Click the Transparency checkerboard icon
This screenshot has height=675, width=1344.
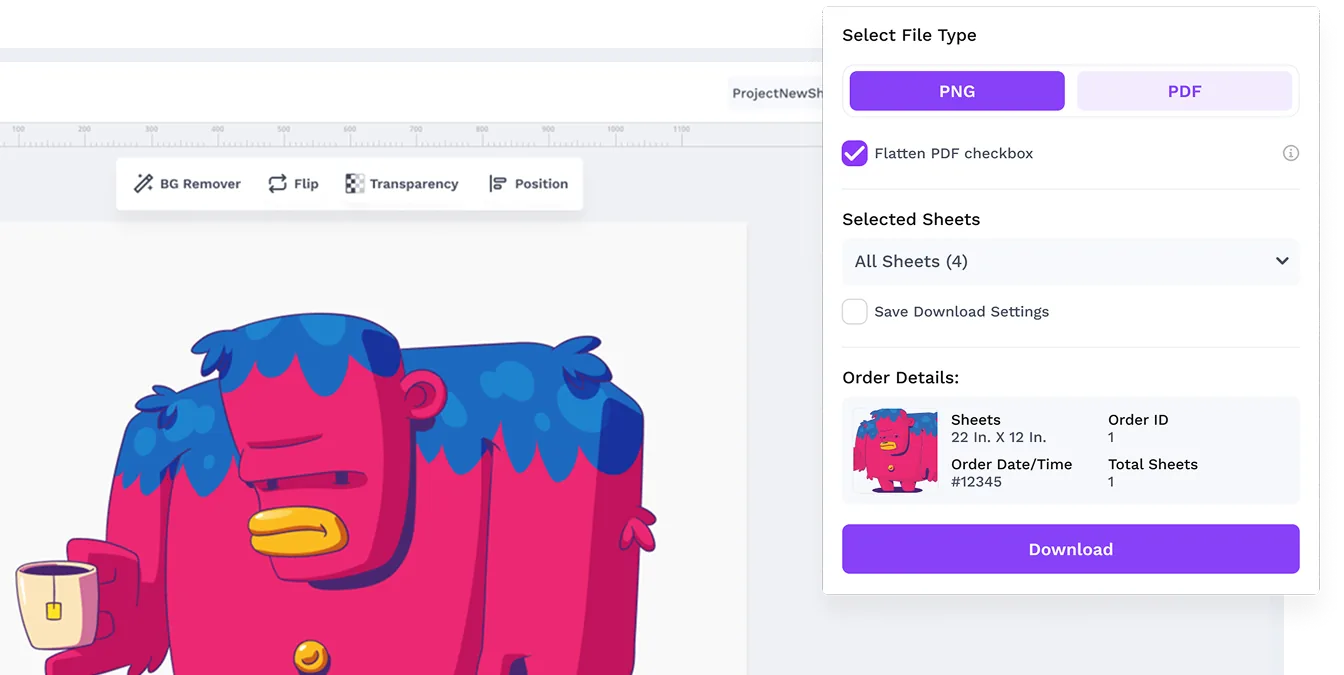tap(355, 184)
